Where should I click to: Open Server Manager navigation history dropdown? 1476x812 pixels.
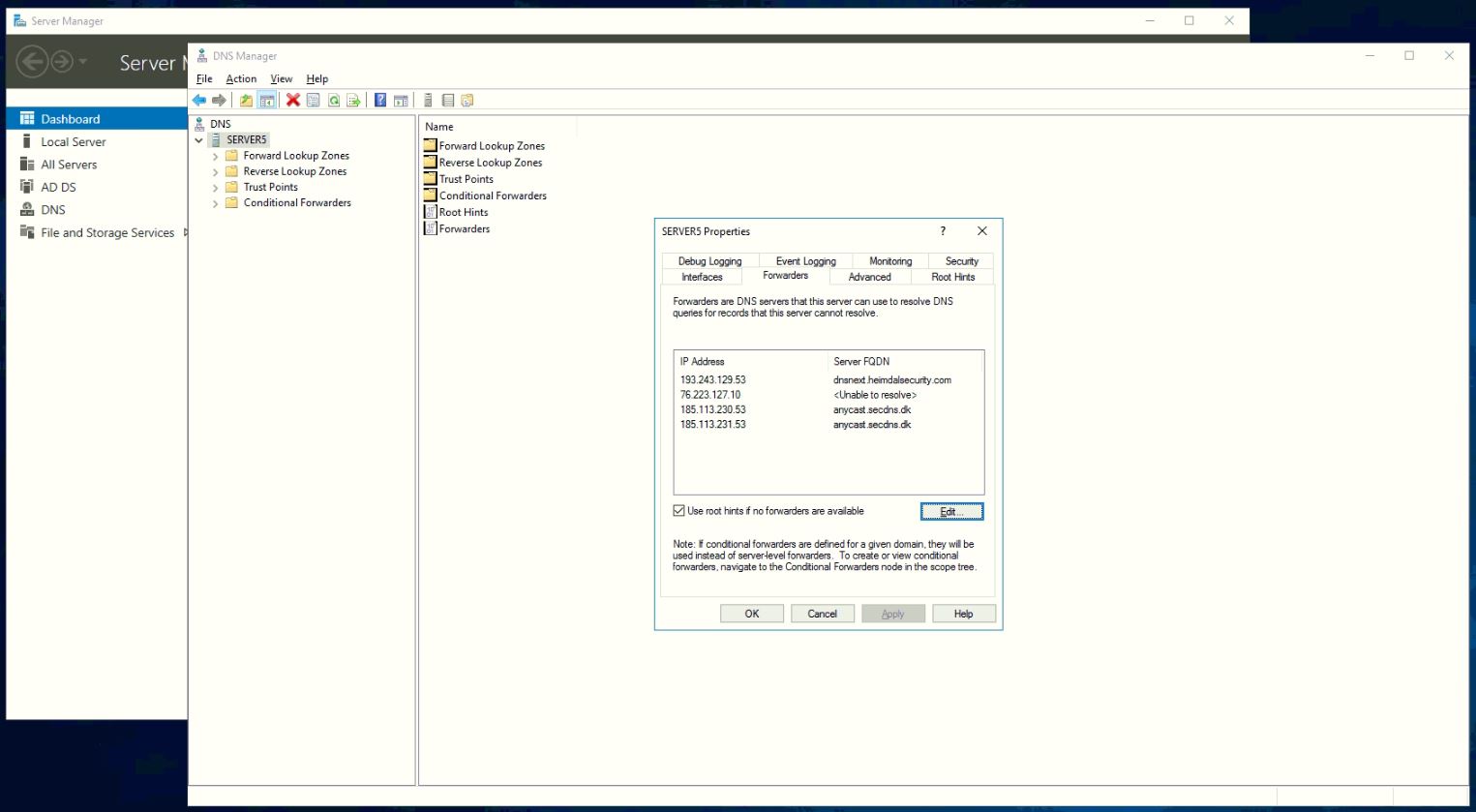83,62
